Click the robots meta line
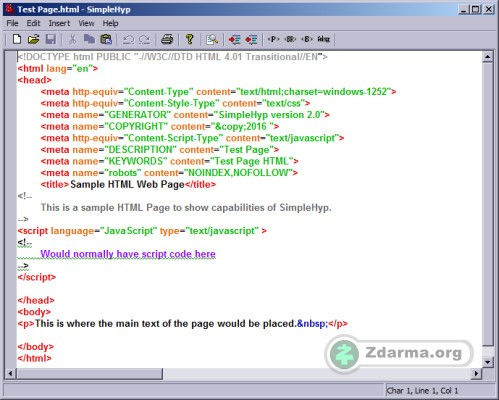This screenshot has height=400, width=499. coord(169,173)
